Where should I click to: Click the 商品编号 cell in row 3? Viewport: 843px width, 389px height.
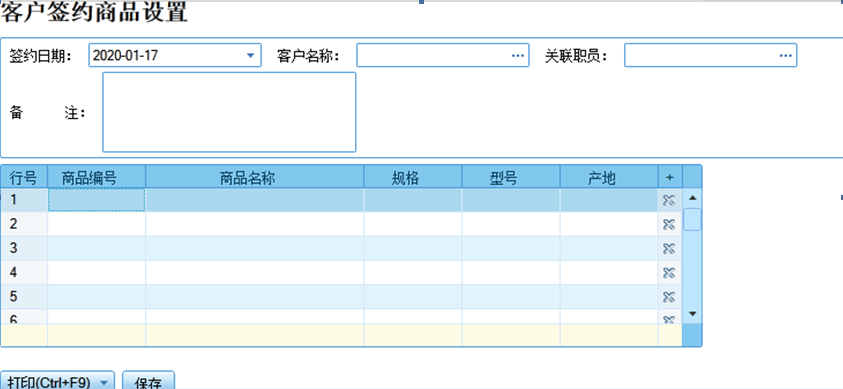tap(97, 248)
